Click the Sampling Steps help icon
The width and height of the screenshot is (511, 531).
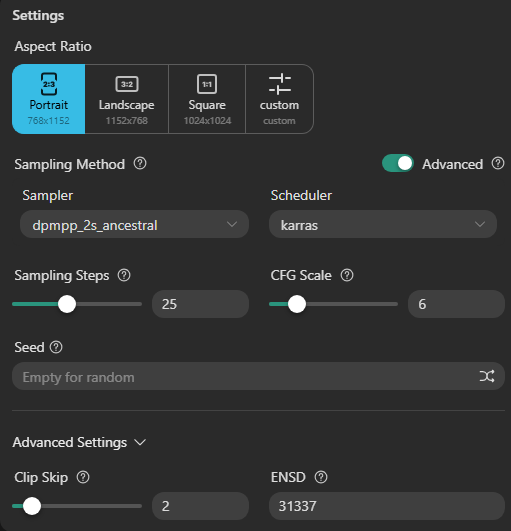coord(124,275)
